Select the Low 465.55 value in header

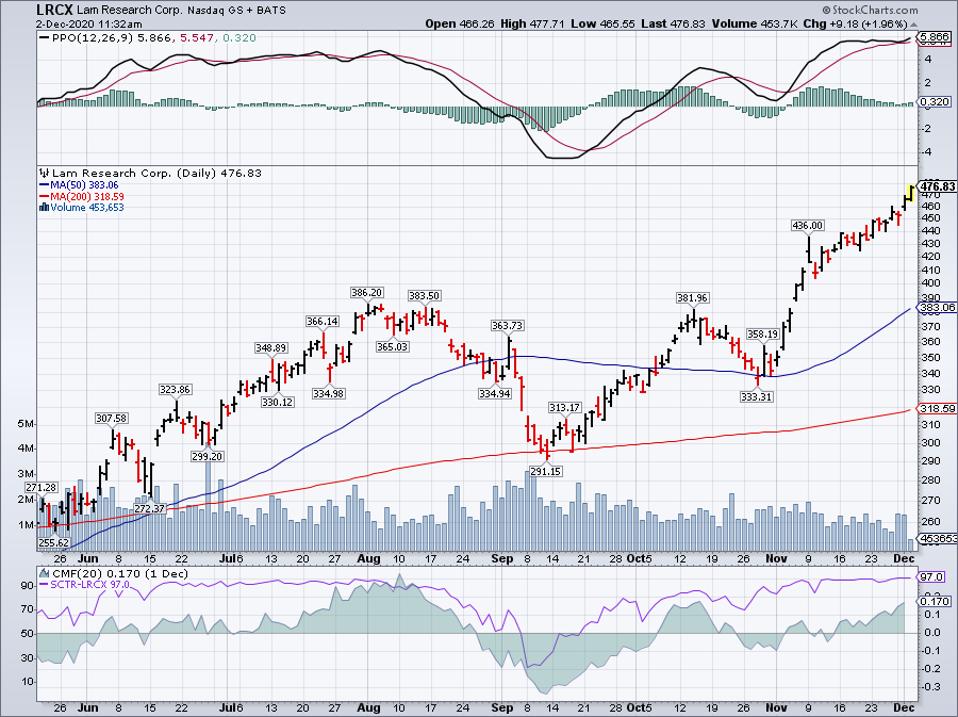tap(603, 24)
